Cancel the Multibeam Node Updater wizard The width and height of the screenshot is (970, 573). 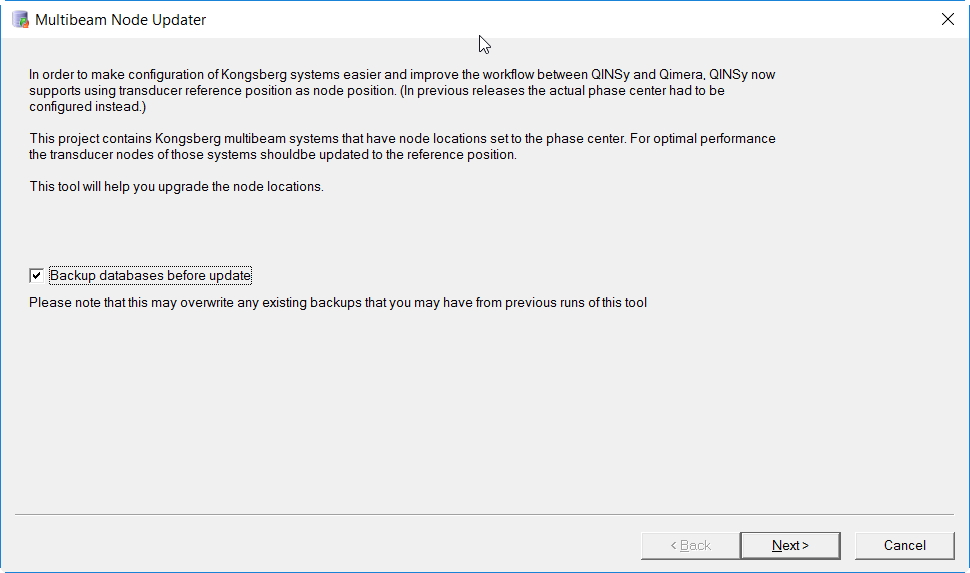(x=904, y=546)
